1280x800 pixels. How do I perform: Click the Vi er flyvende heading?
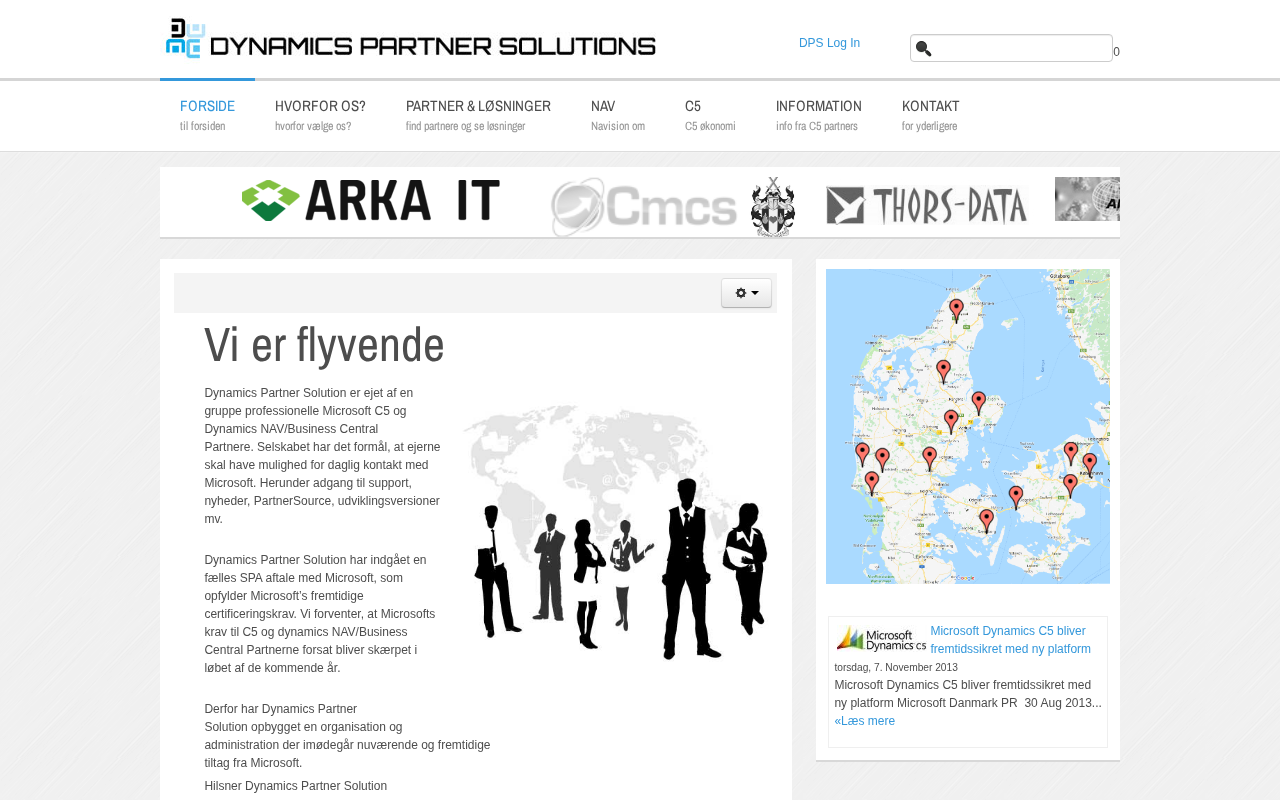[324, 345]
